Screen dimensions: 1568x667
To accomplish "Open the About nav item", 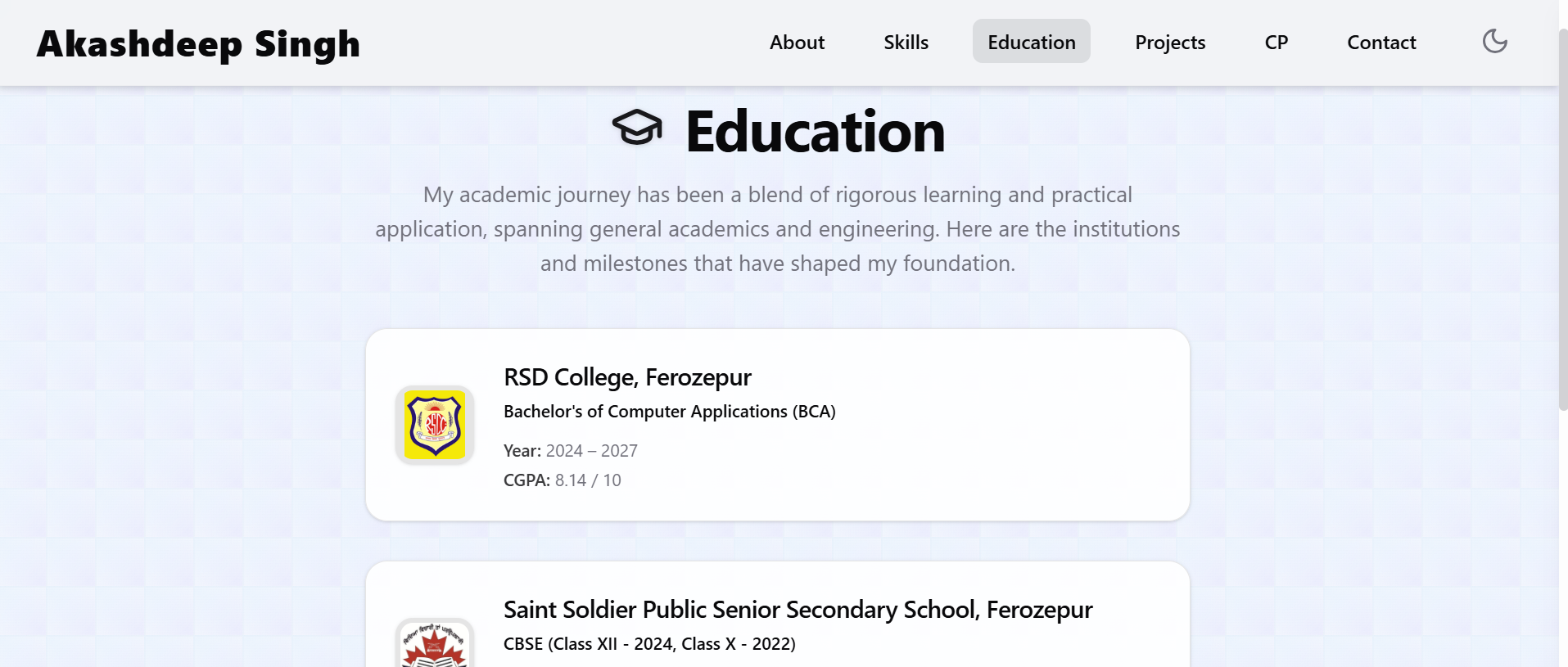I will point(797,42).
